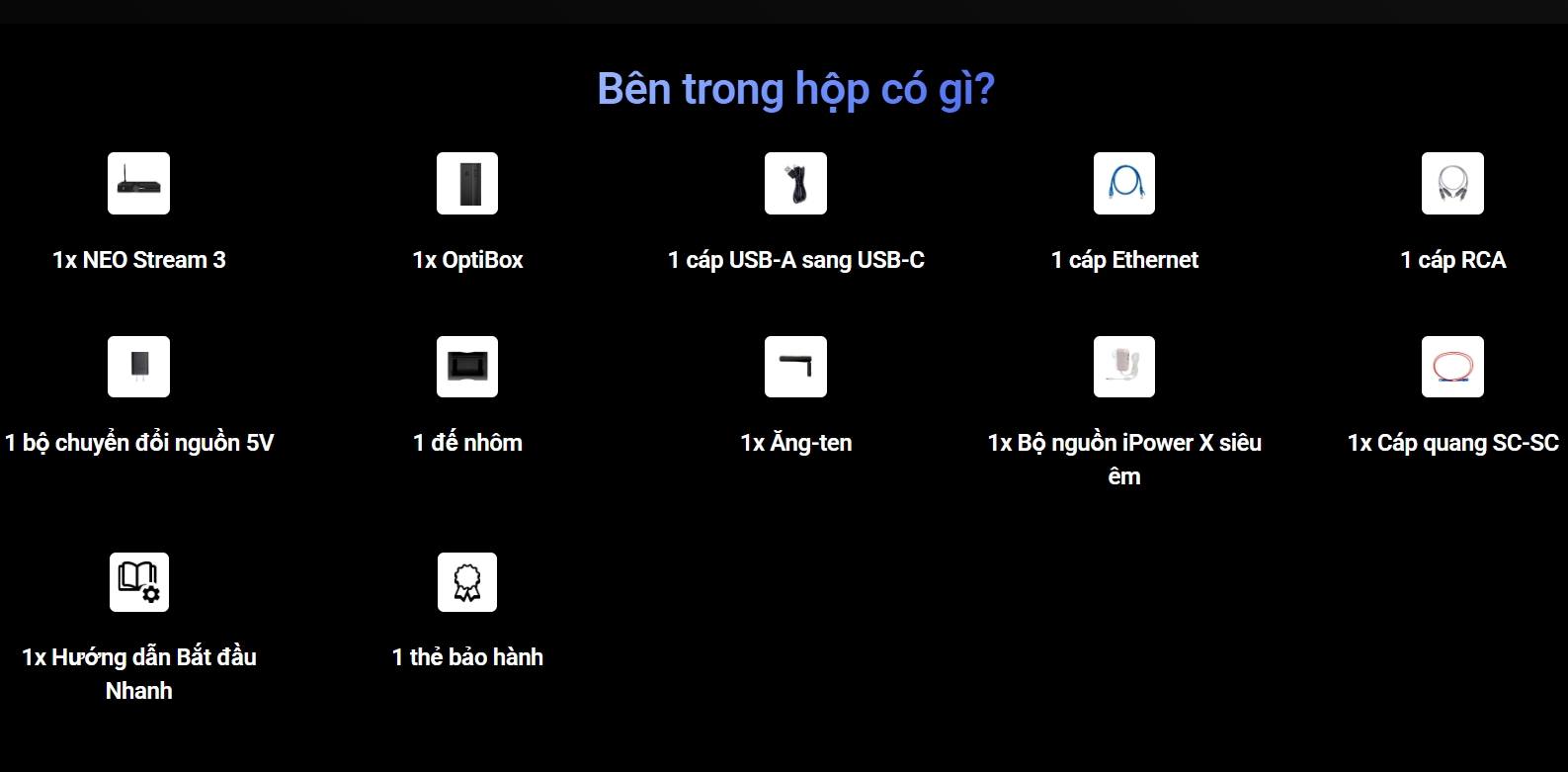The image size is (1568, 772).
Task: Select the OptiBox product icon
Action: click(467, 183)
